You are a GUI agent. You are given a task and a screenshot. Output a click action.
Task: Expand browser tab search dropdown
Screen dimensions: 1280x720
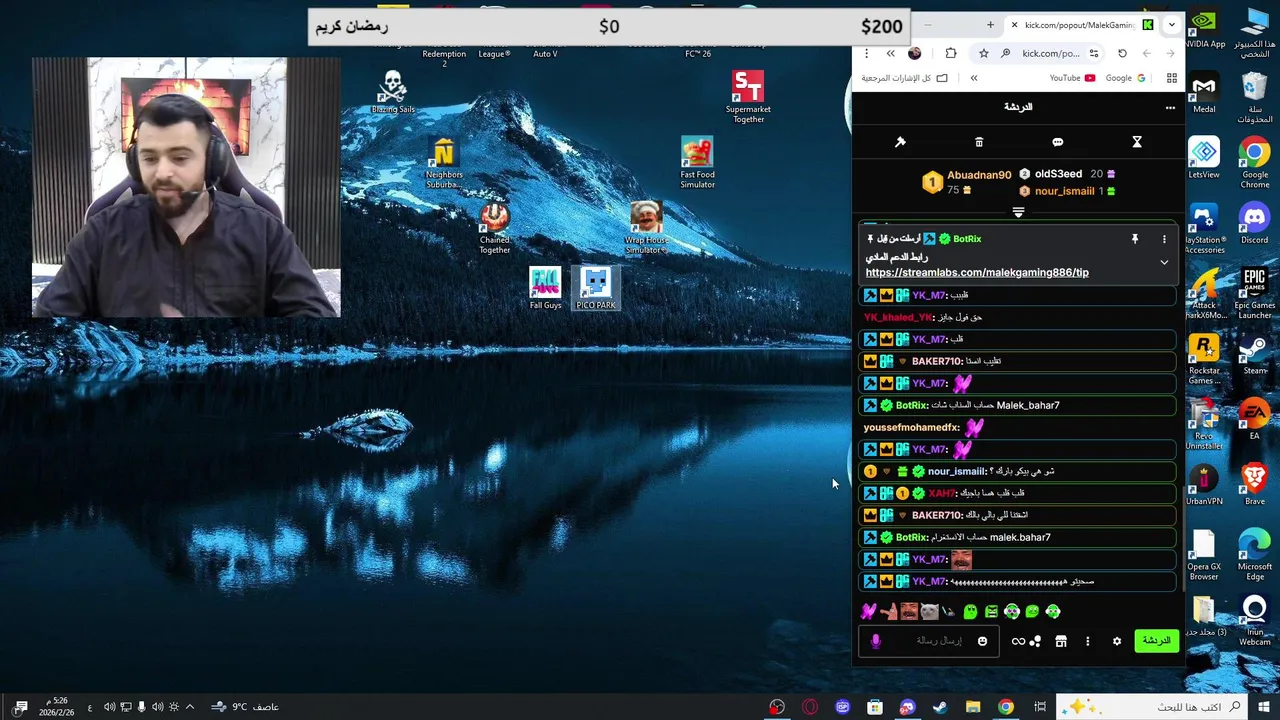coord(1171,25)
